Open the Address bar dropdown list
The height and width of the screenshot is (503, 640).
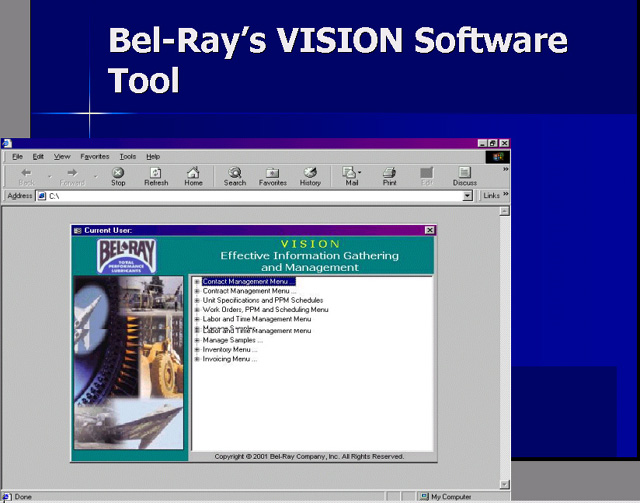(467, 196)
